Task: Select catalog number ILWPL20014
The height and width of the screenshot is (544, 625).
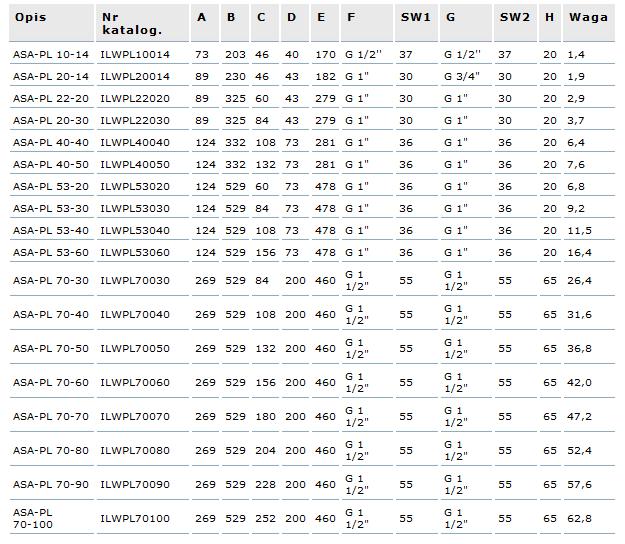Action: coord(135,77)
